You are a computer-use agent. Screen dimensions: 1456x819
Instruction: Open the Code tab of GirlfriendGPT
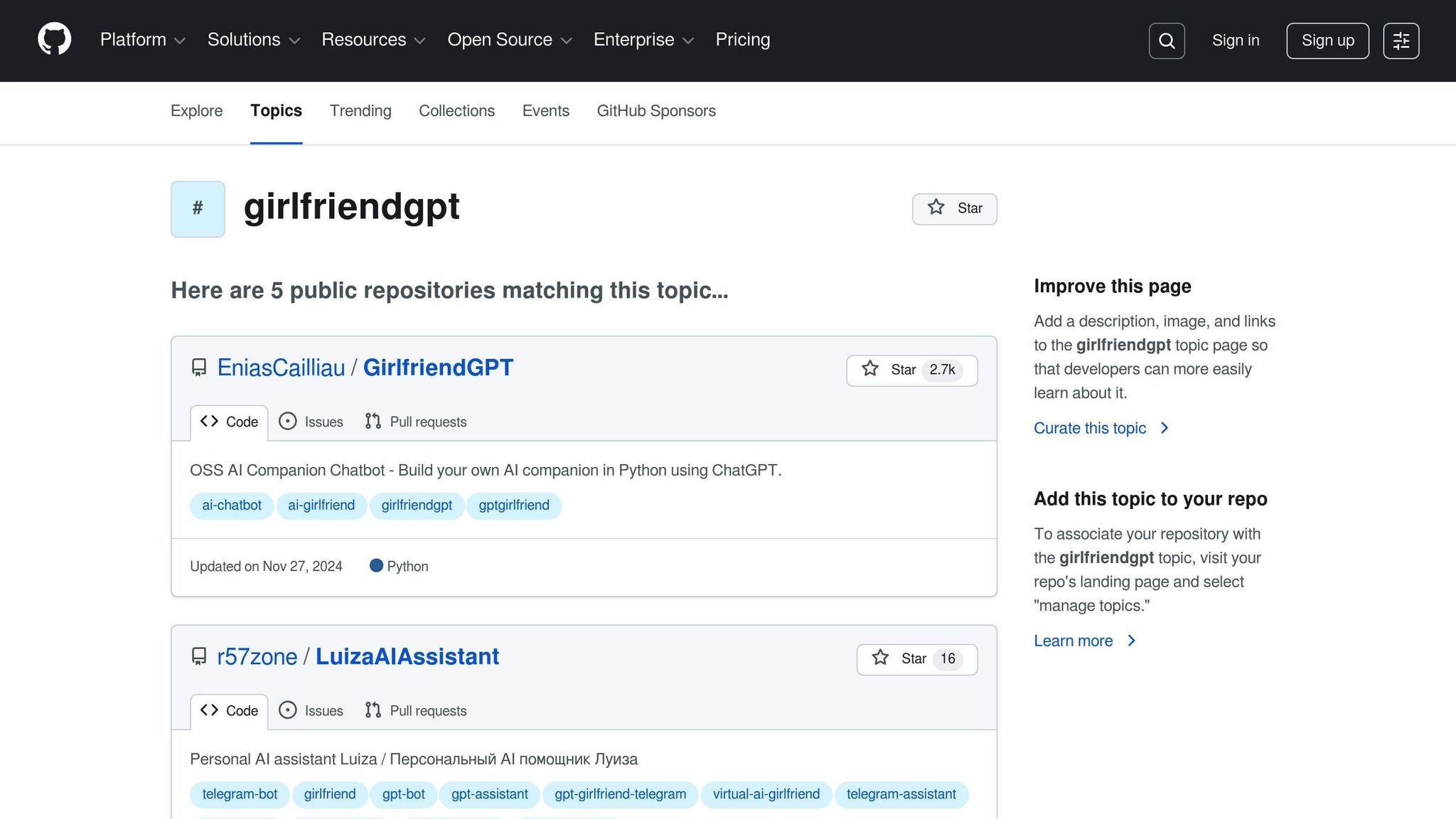pos(229,422)
